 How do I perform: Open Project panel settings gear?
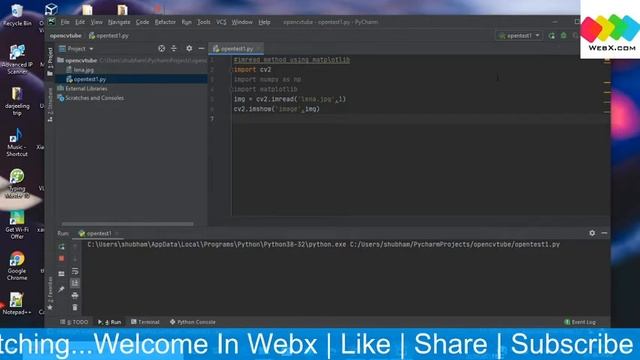pos(189,49)
